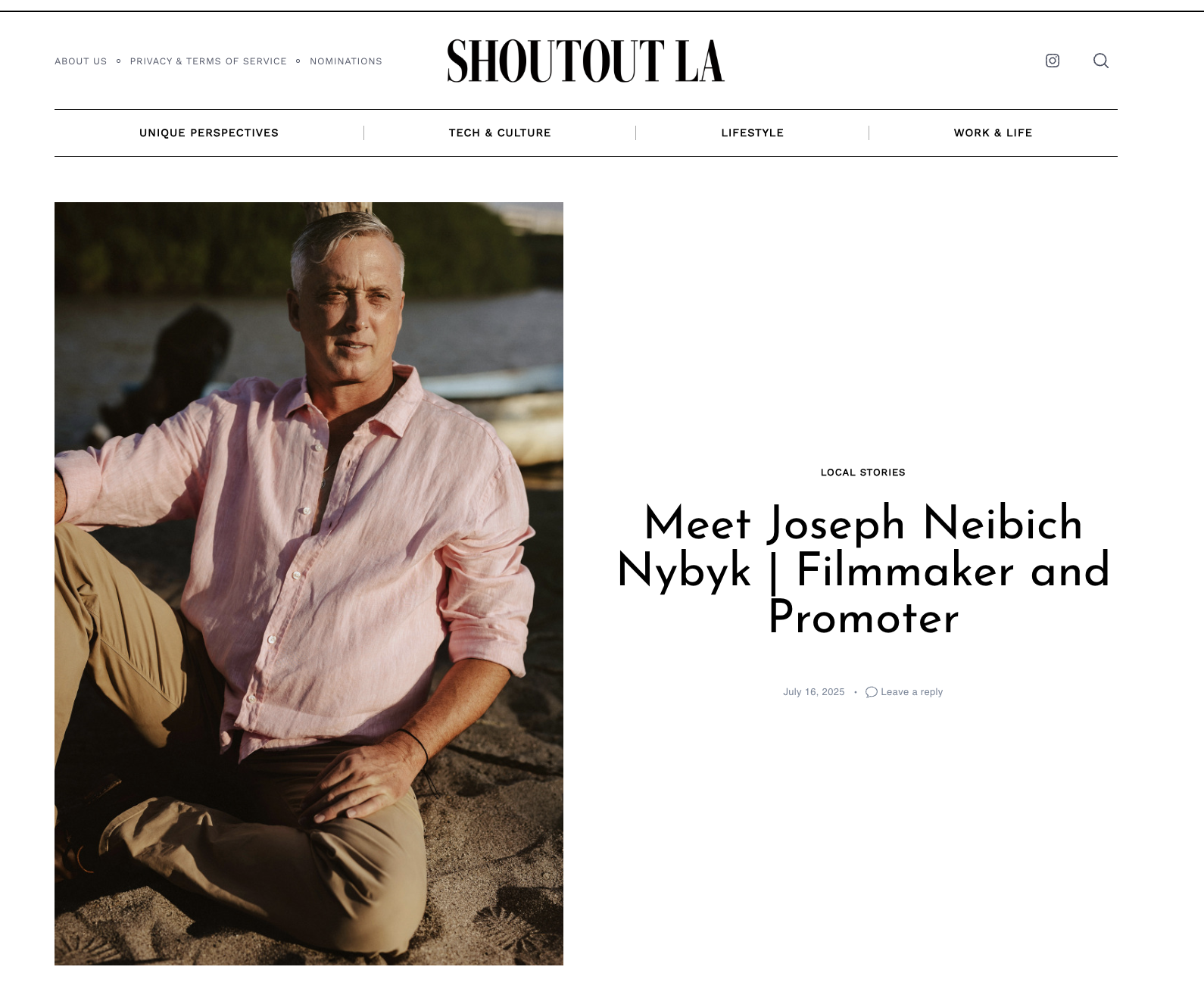The height and width of the screenshot is (998, 1204).
Task: Open the ABOUT US page link
Action: coord(80,61)
